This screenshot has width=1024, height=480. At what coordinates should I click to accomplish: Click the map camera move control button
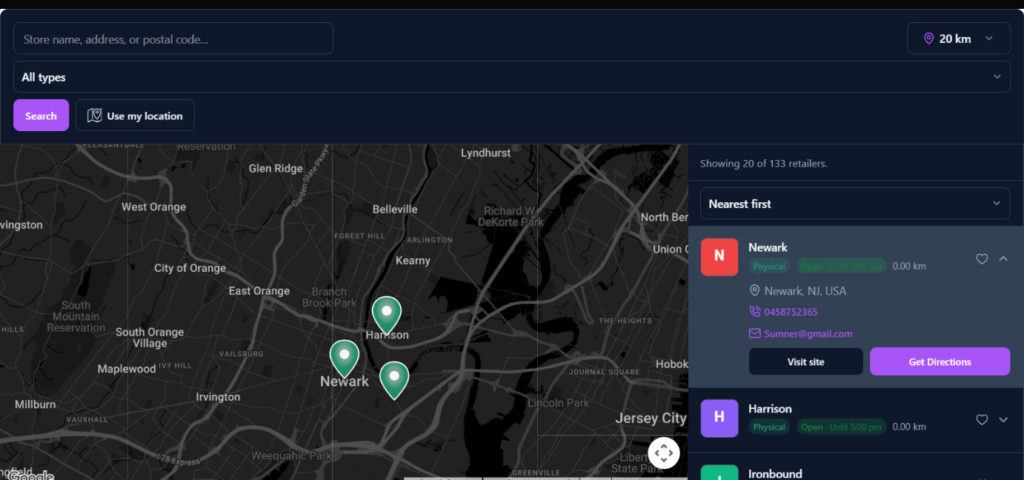664,453
